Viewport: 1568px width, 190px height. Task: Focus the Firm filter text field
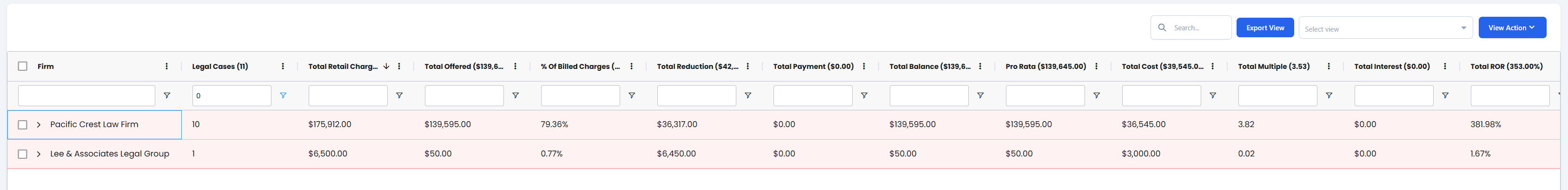click(86, 95)
